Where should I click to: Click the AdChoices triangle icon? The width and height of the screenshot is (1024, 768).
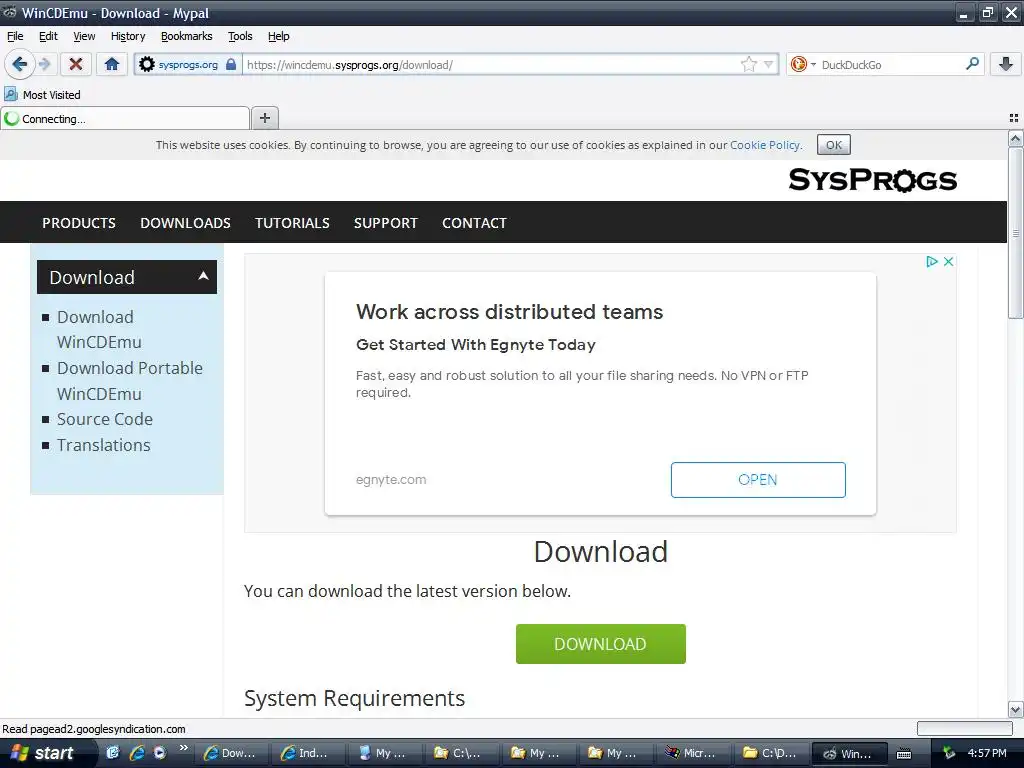[x=932, y=261]
